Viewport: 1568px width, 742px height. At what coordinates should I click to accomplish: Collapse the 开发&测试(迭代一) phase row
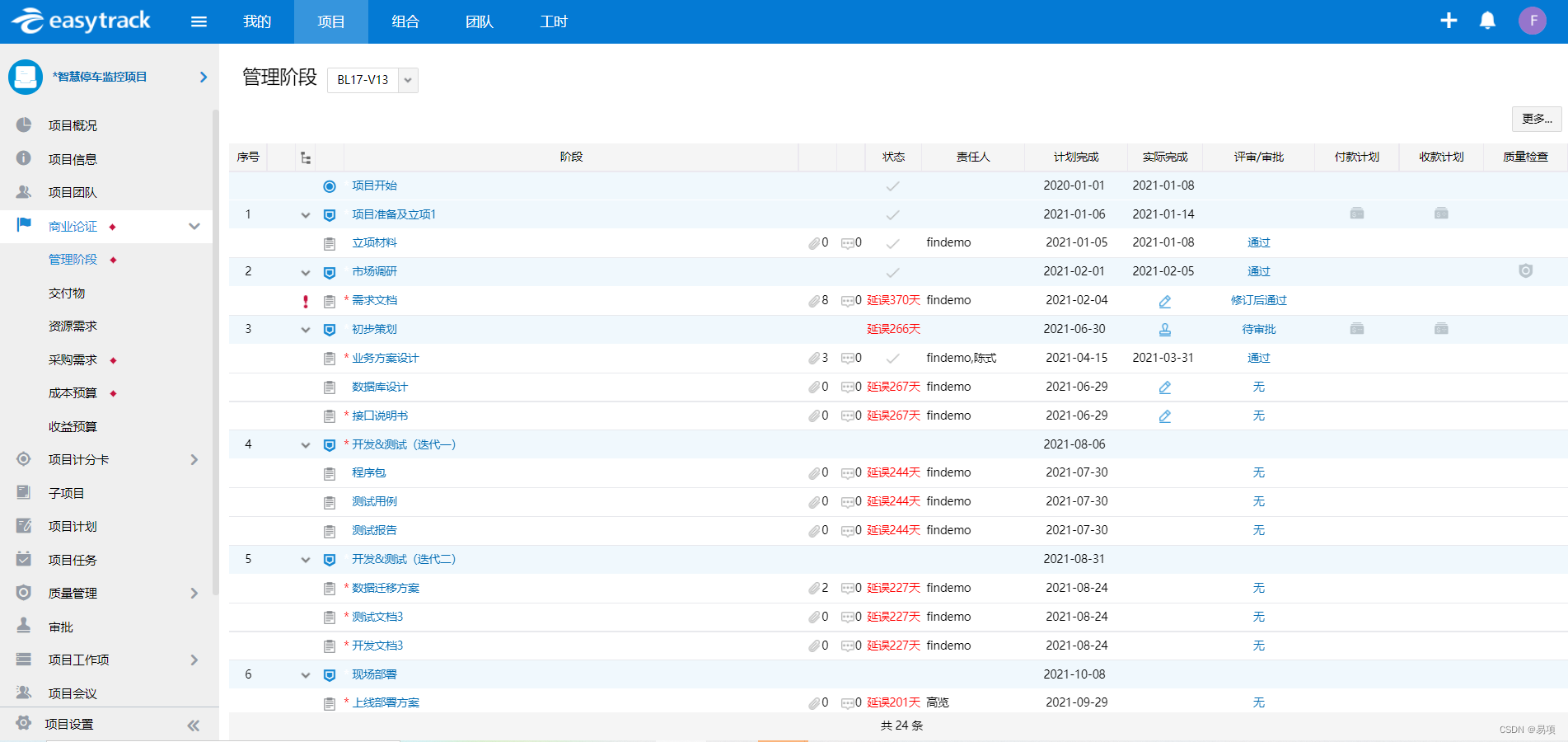(x=306, y=445)
